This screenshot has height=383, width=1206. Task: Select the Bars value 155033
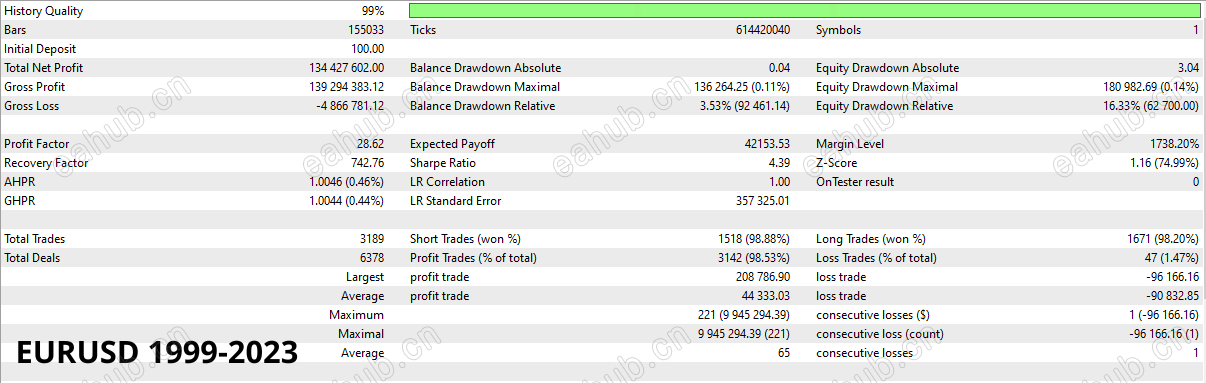click(366, 30)
